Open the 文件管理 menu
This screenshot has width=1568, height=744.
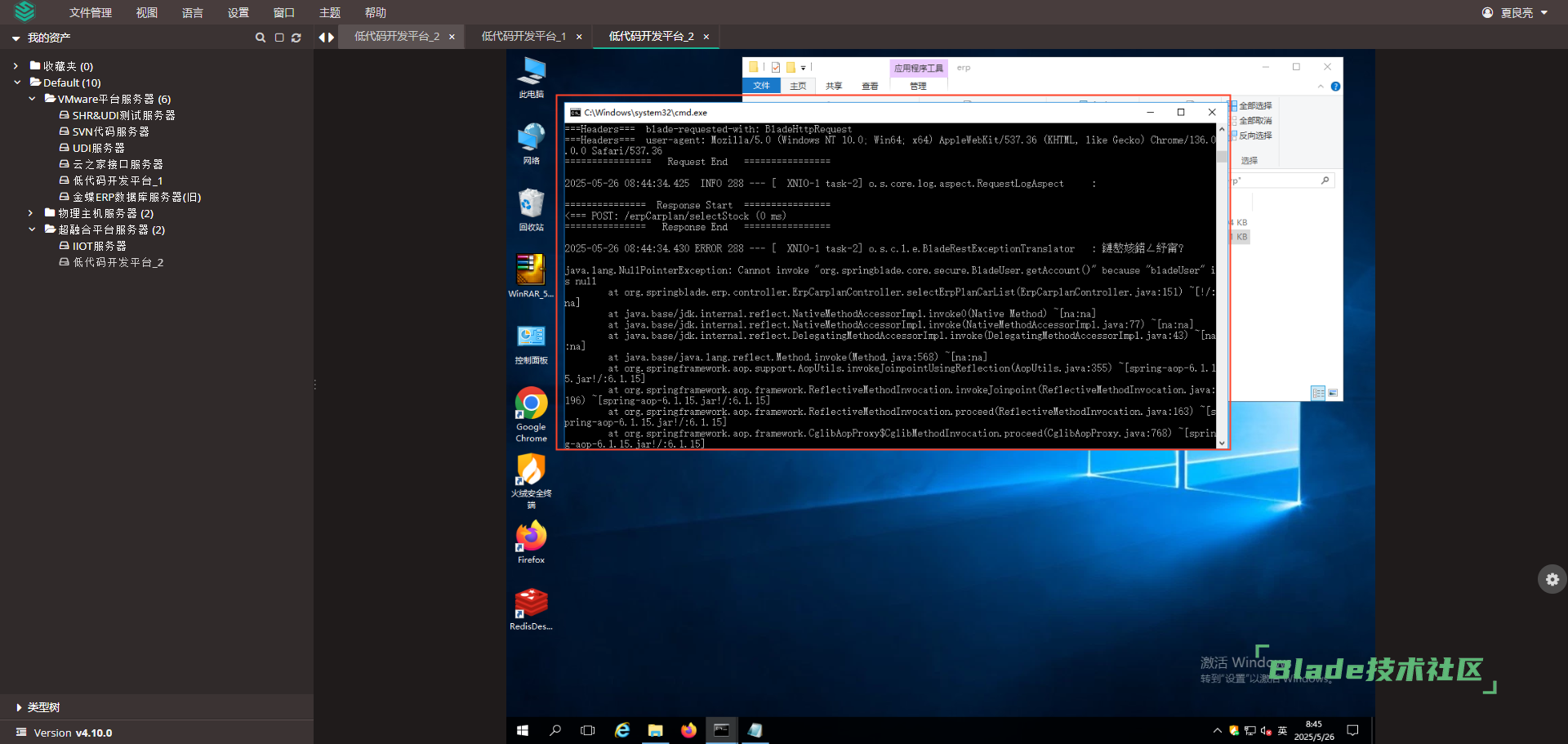(x=91, y=12)
